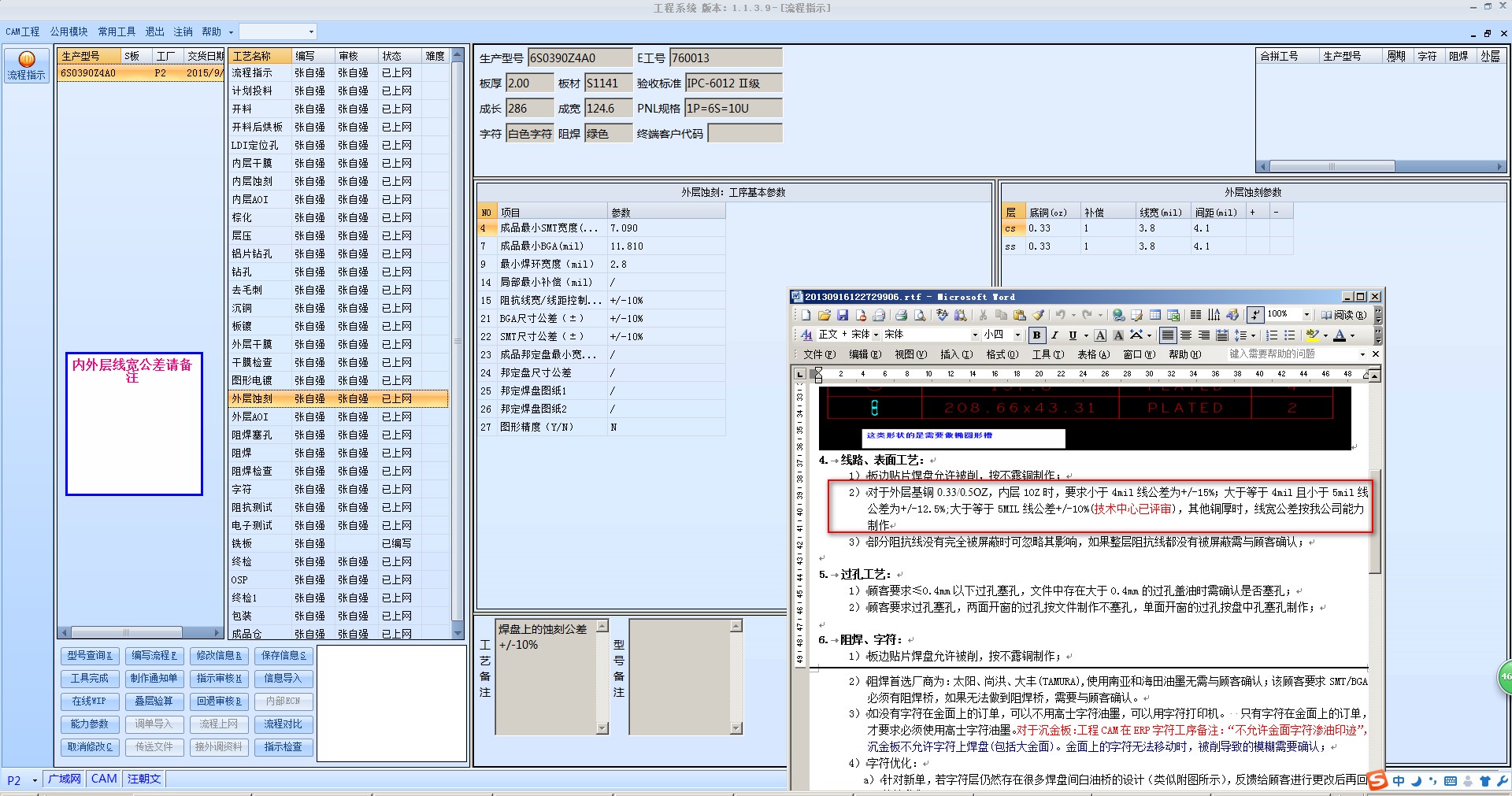Click yellow Highlight color icon in Word

pyautogui.click(x=1313, y=335)
